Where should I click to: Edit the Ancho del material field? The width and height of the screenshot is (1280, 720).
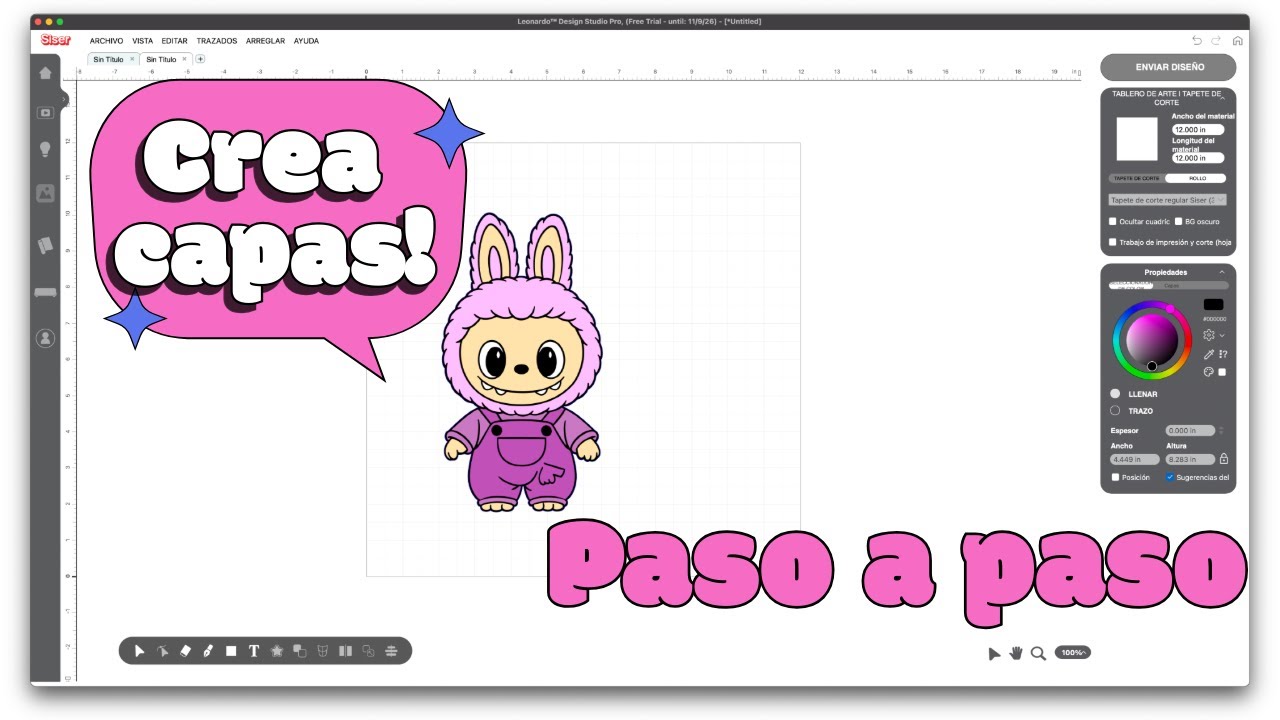tap(1198, 129)
